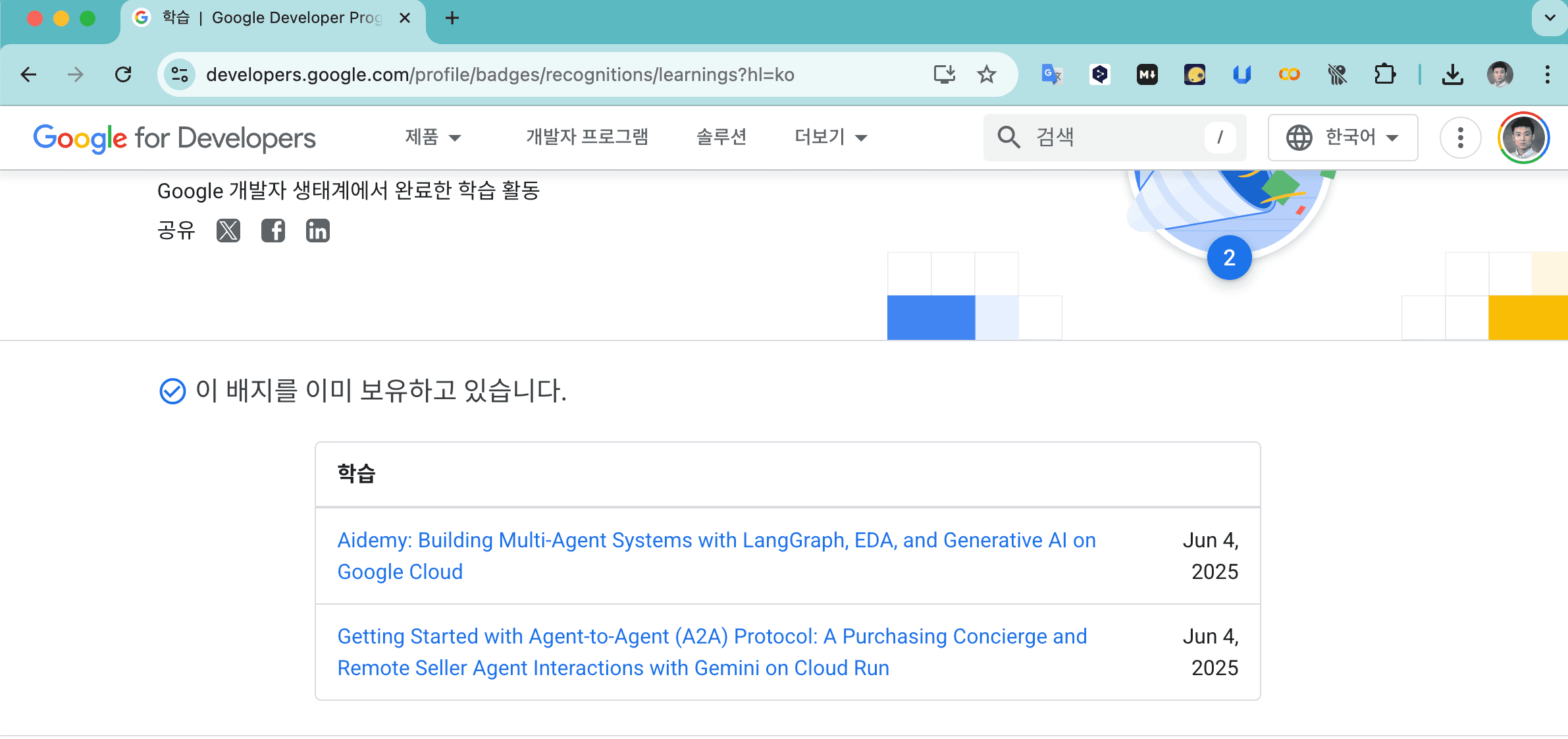Select the Google Developer Program tab
Image resolution: width=1568 pixels, height=739 pixels.
pos(271,18)
